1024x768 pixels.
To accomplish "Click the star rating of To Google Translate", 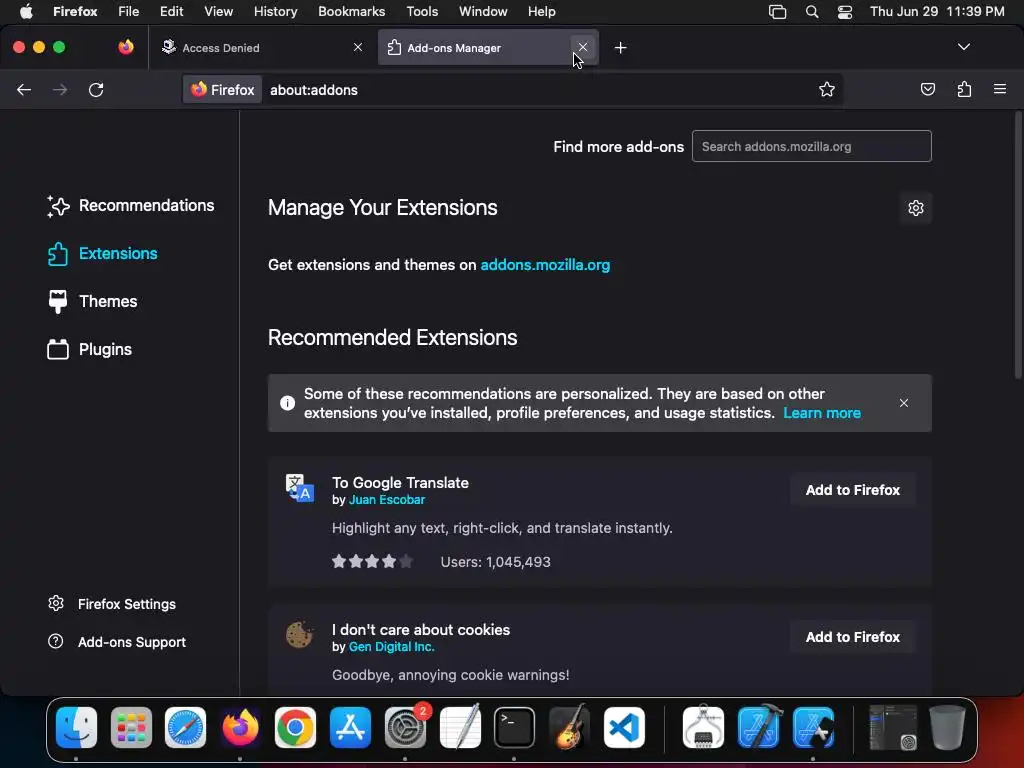I will tap(372, 561).
